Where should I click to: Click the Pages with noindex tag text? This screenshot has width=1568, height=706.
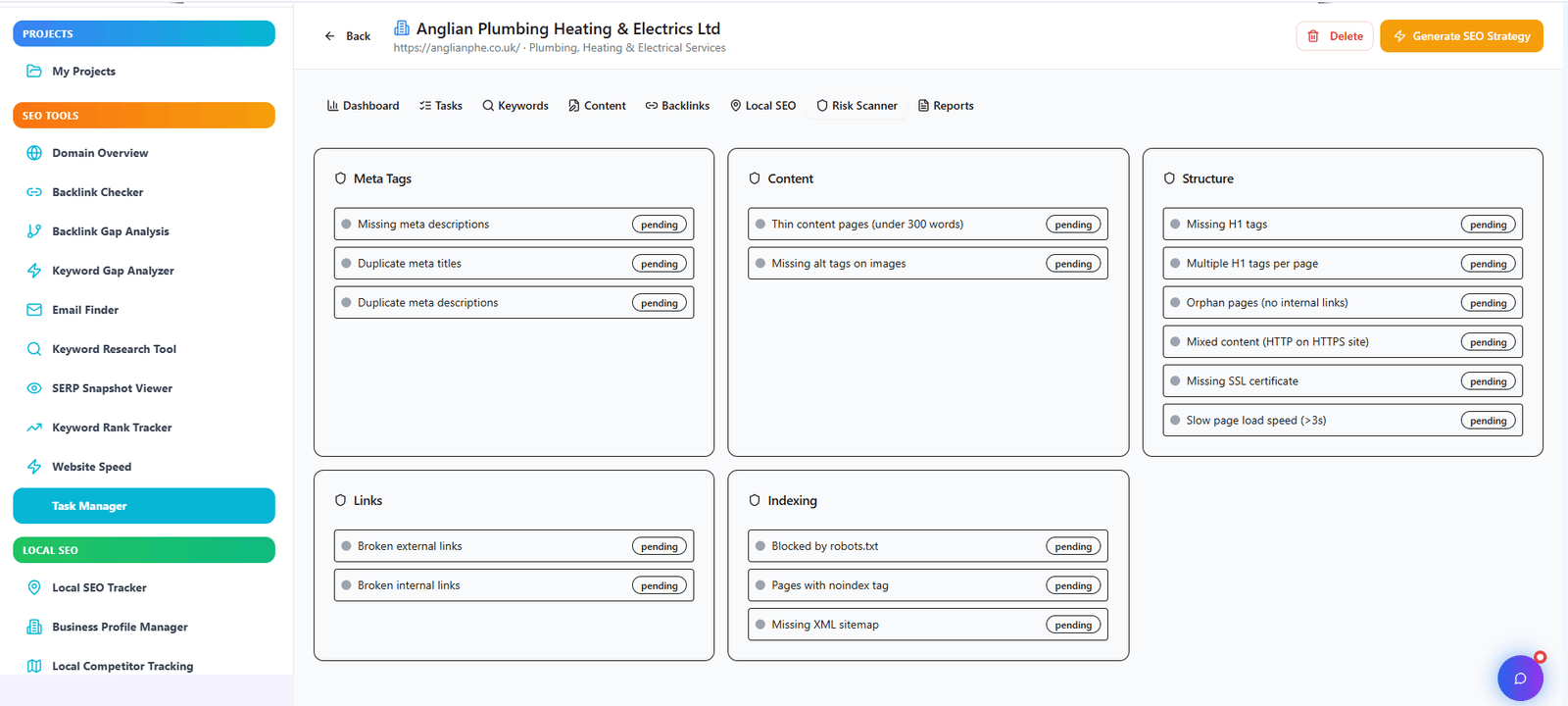coord(830,585)
